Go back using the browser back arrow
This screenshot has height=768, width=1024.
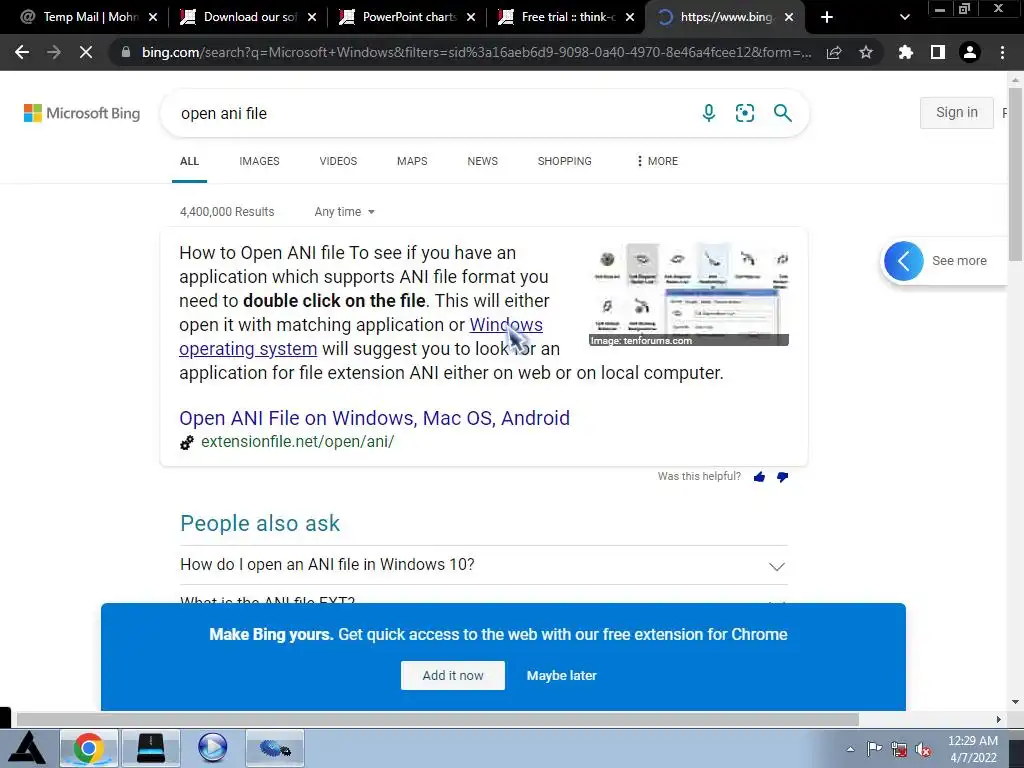click(x=22, y=52)
